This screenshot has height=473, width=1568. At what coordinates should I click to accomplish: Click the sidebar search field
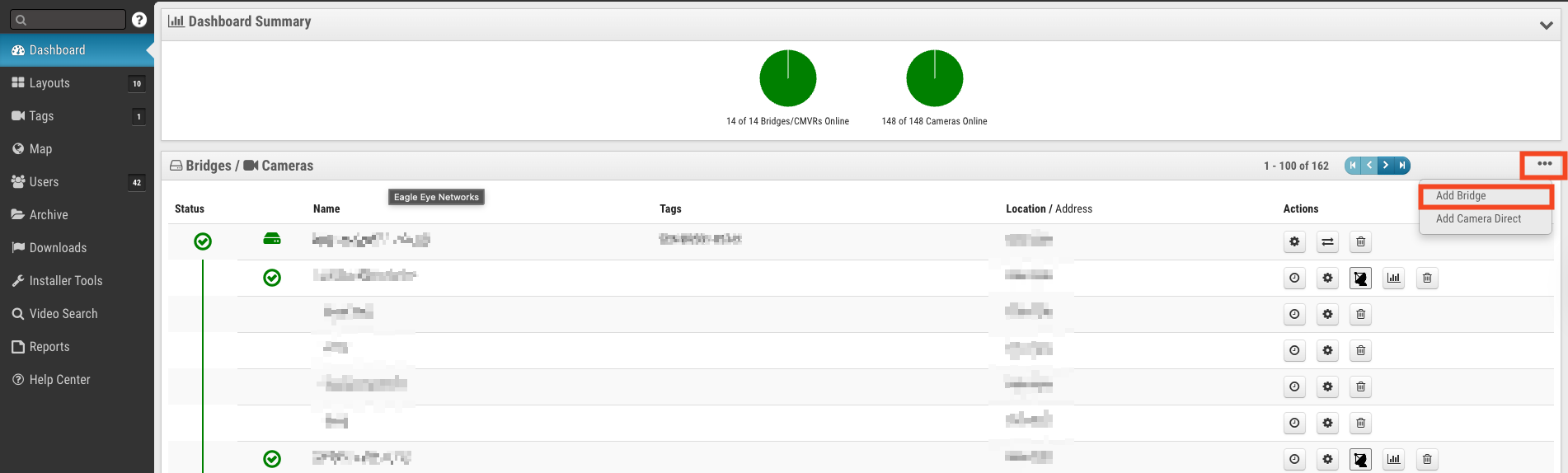coord(70,20)
